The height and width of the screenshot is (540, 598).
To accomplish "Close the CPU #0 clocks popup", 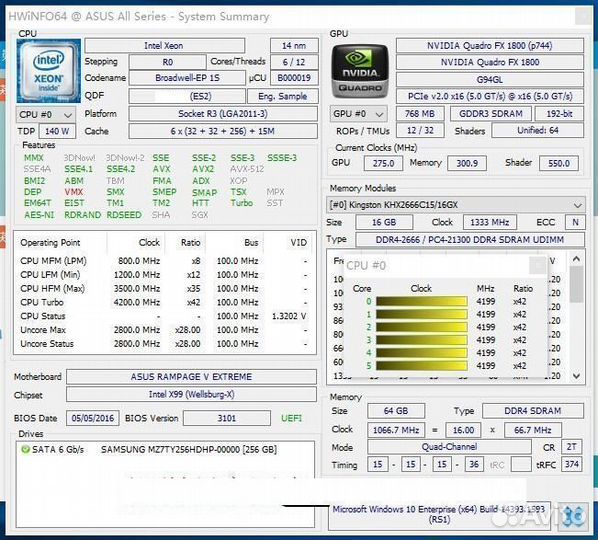I will click(538, 265).
